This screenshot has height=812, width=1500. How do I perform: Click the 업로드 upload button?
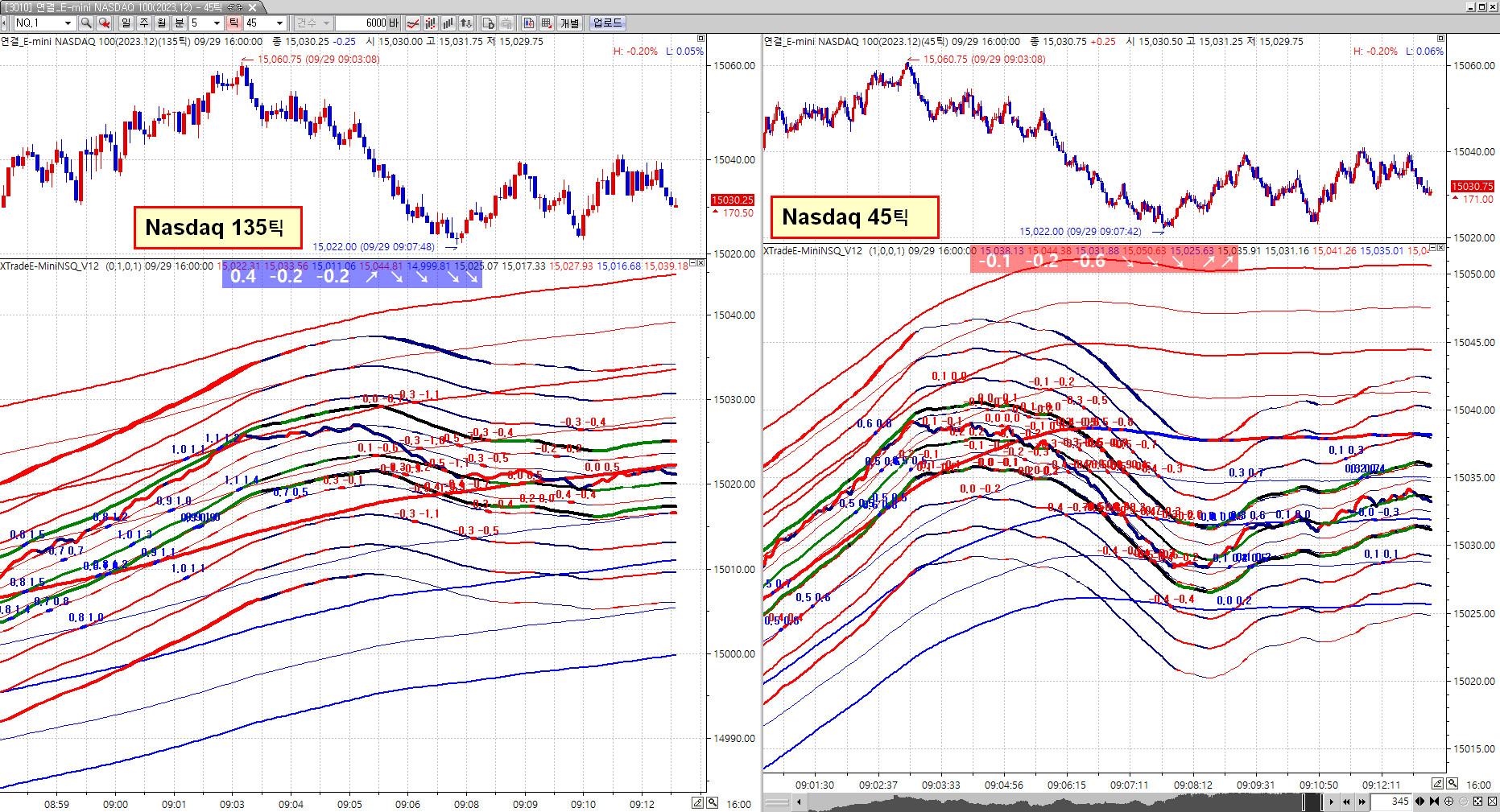point(608,23)
